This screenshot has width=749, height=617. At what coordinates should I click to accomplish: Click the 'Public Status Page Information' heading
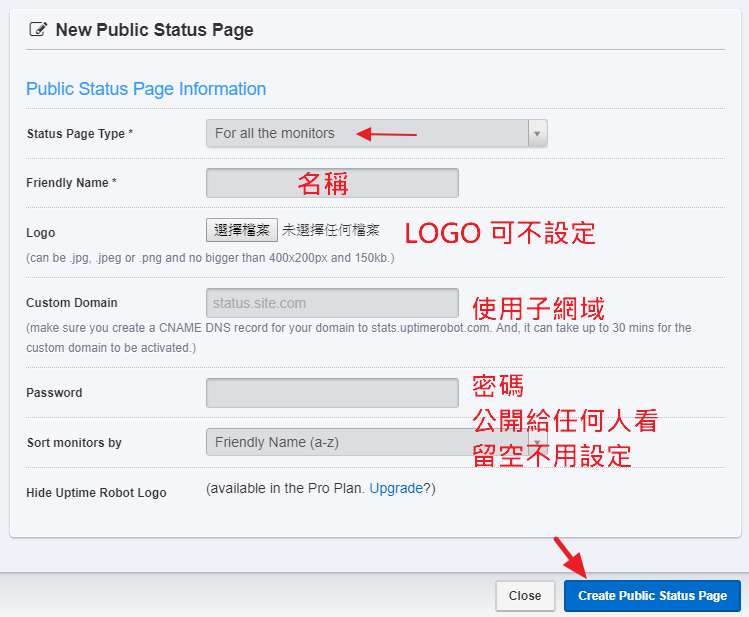pyautogui.click(x=146, y=89)
